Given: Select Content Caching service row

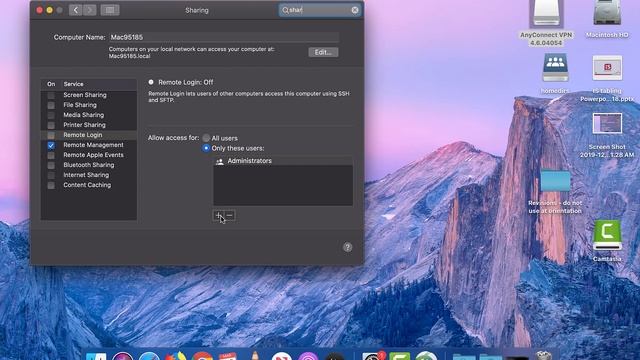Looking at the screenshot, I should [x=89, y=185].
